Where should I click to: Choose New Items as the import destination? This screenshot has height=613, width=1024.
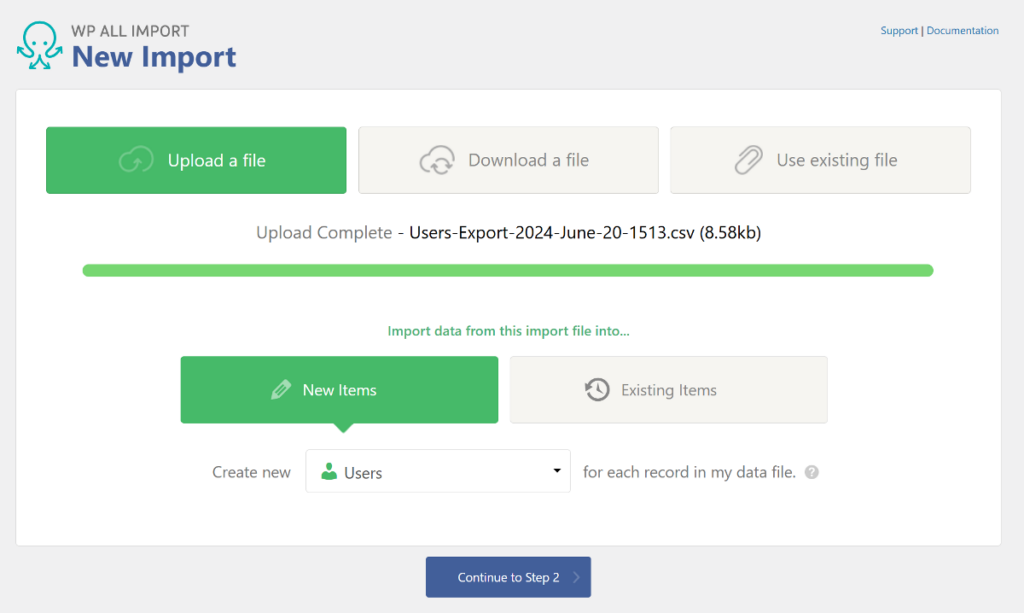(x=339, y=390)
